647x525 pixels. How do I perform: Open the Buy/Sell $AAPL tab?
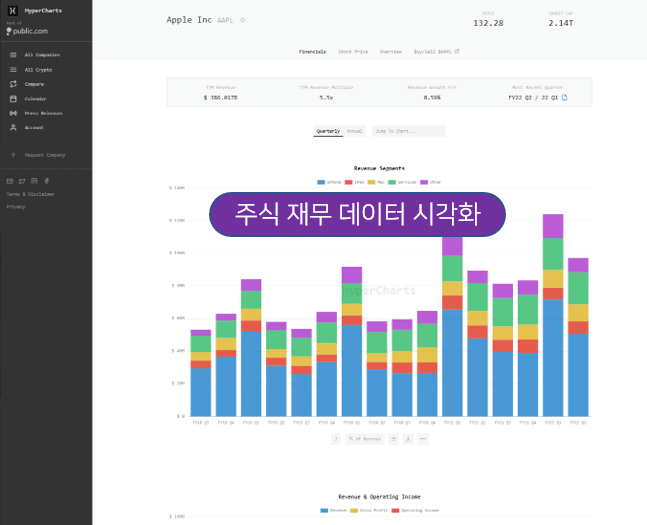click(x=436, y=52)
